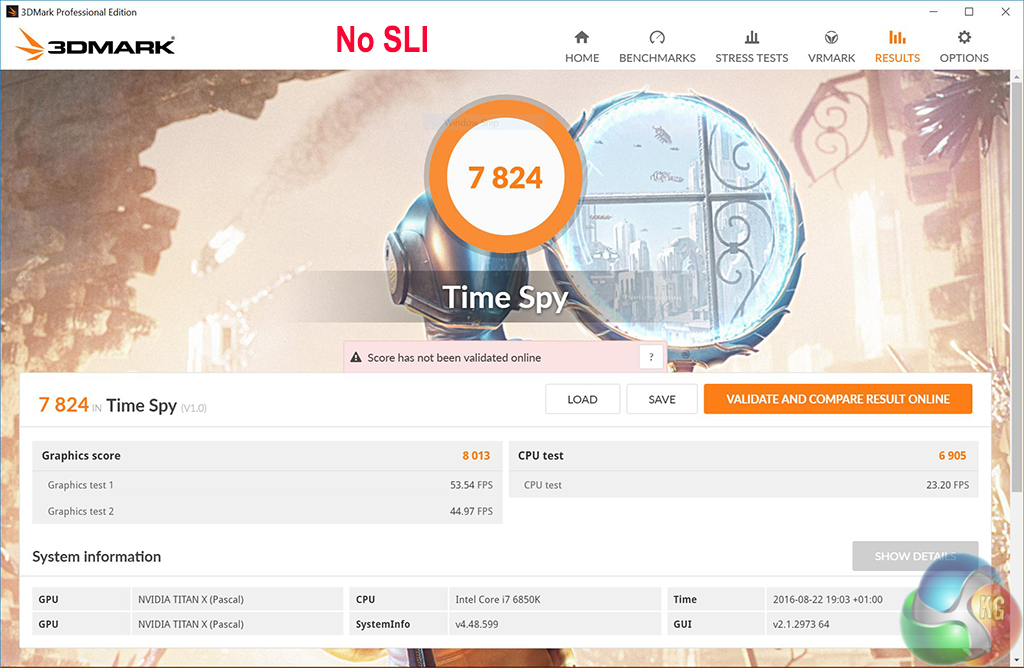The image size is (1024, 668).
Task: Click the Time Spy title on banner
Action: click(505, 298)
